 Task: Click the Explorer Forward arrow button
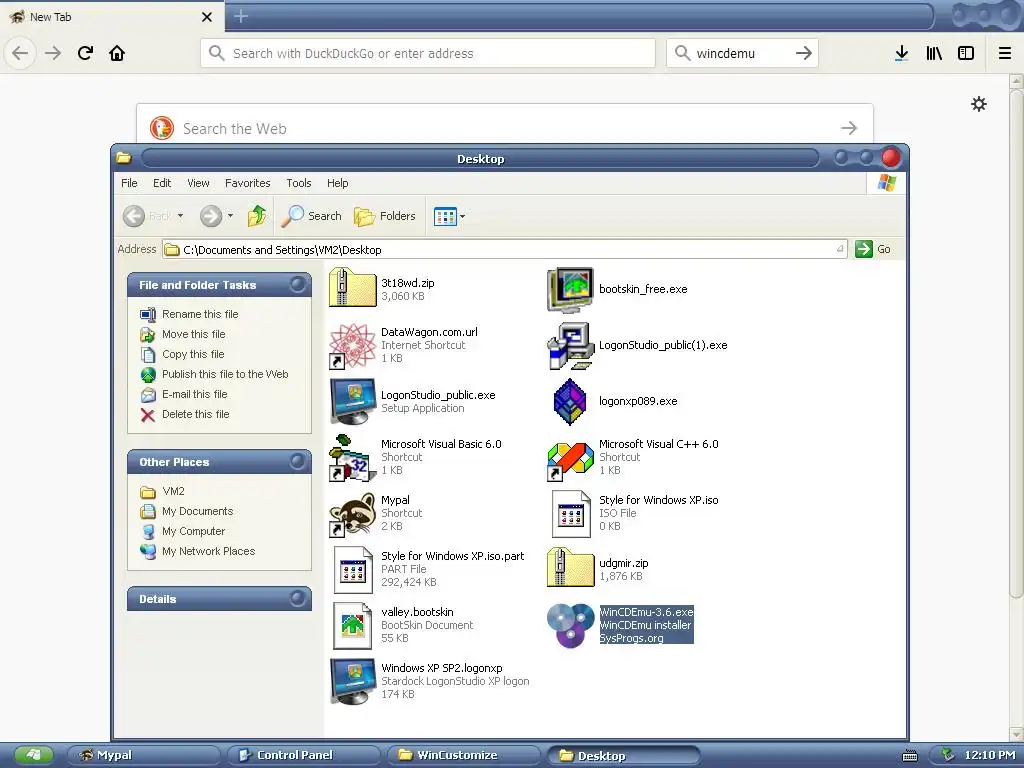click(210, 216)
